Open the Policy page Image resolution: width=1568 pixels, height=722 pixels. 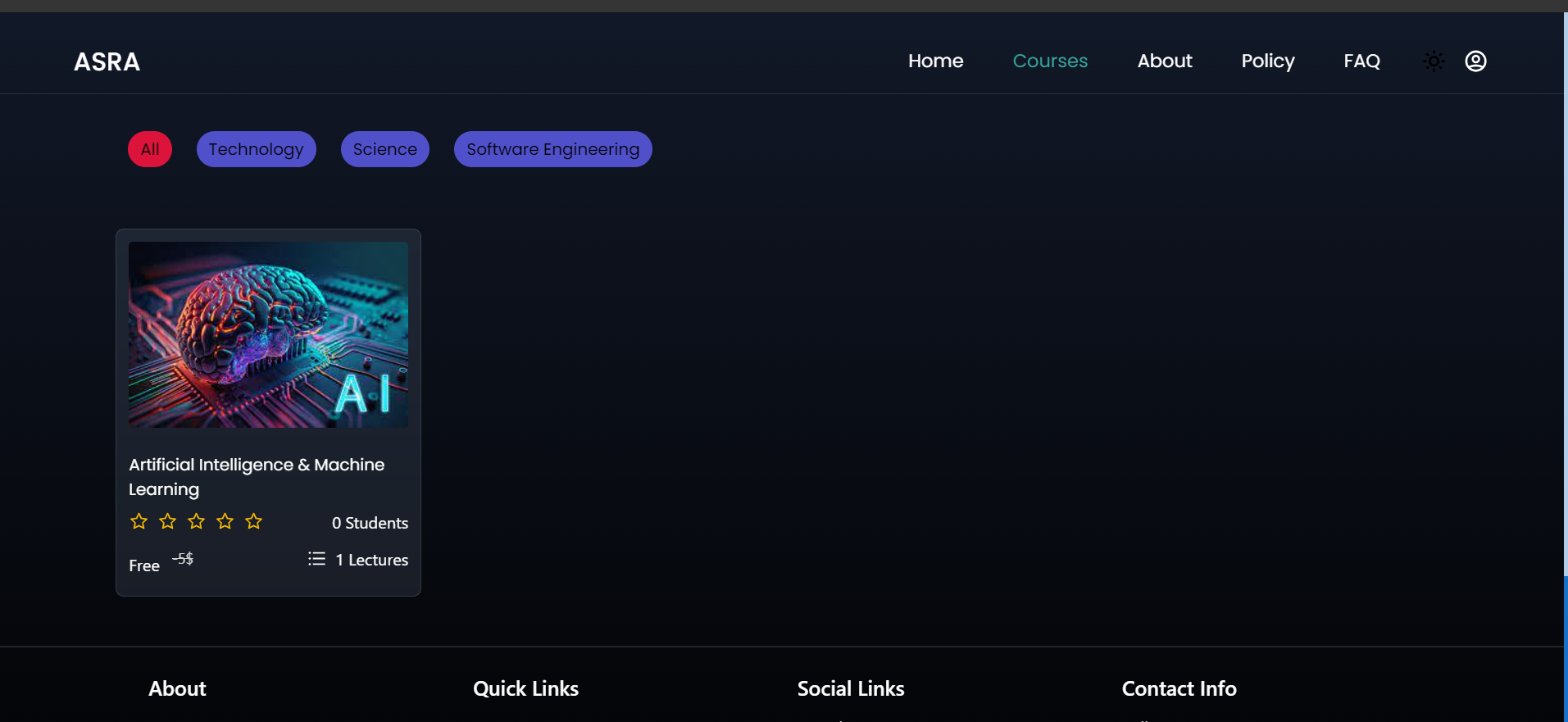pos(1267,61)
